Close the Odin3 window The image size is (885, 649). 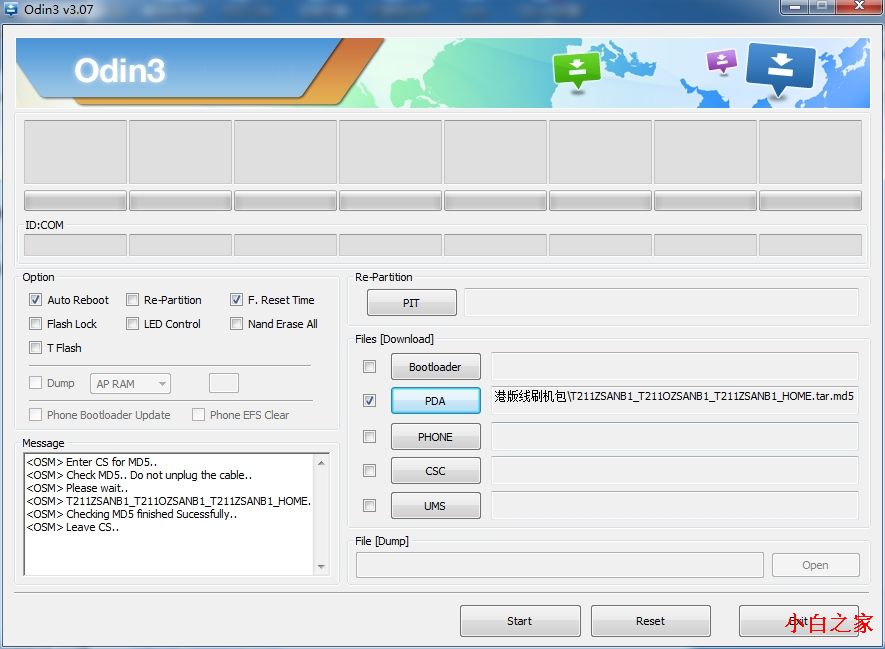pos(859,7)
